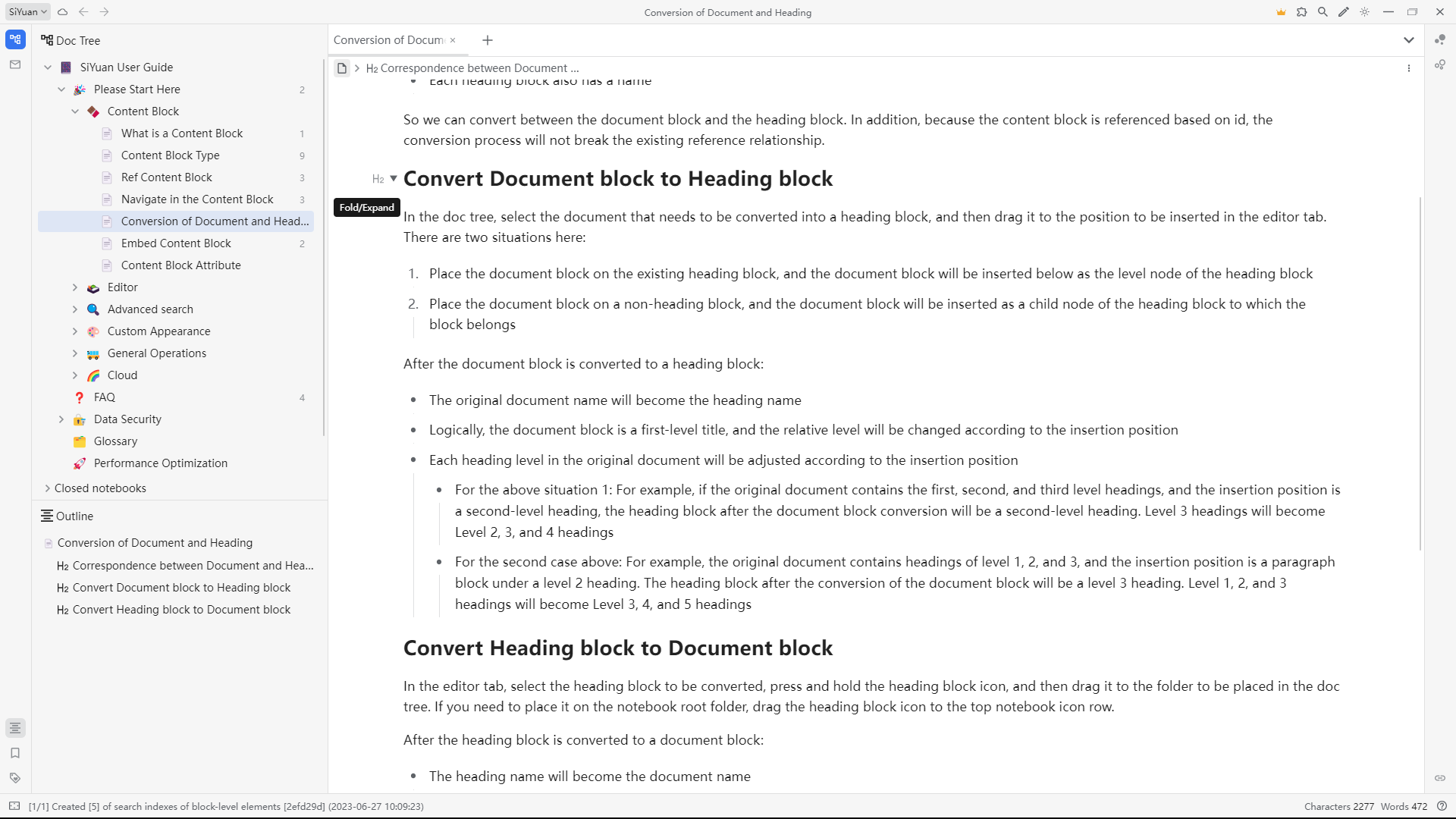
Task: Click the cloud sync icon
Action: [63, 12]
